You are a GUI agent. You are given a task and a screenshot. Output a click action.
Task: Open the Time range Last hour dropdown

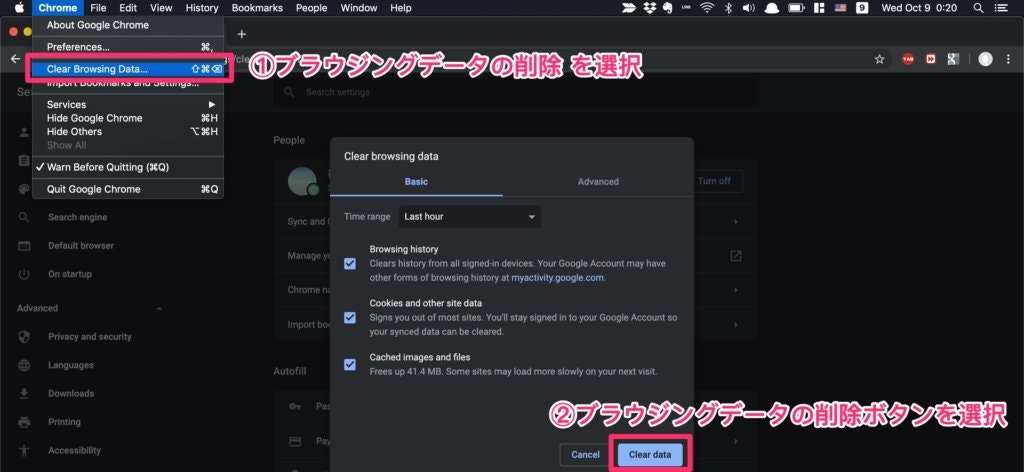point(470,217)
